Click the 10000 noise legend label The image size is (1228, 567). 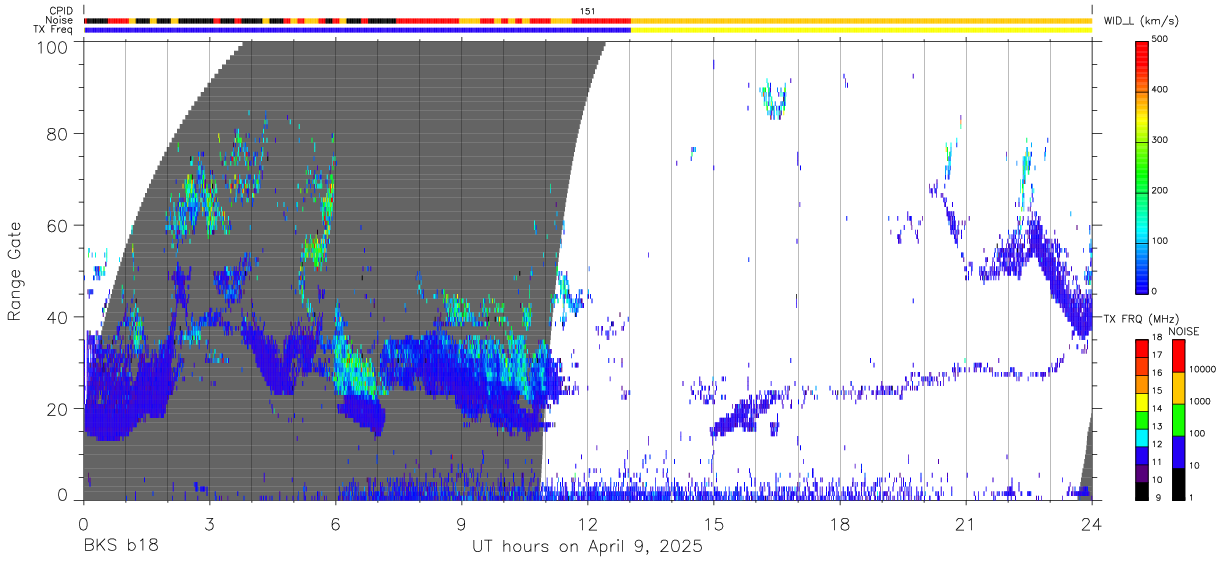[1202, 369]
